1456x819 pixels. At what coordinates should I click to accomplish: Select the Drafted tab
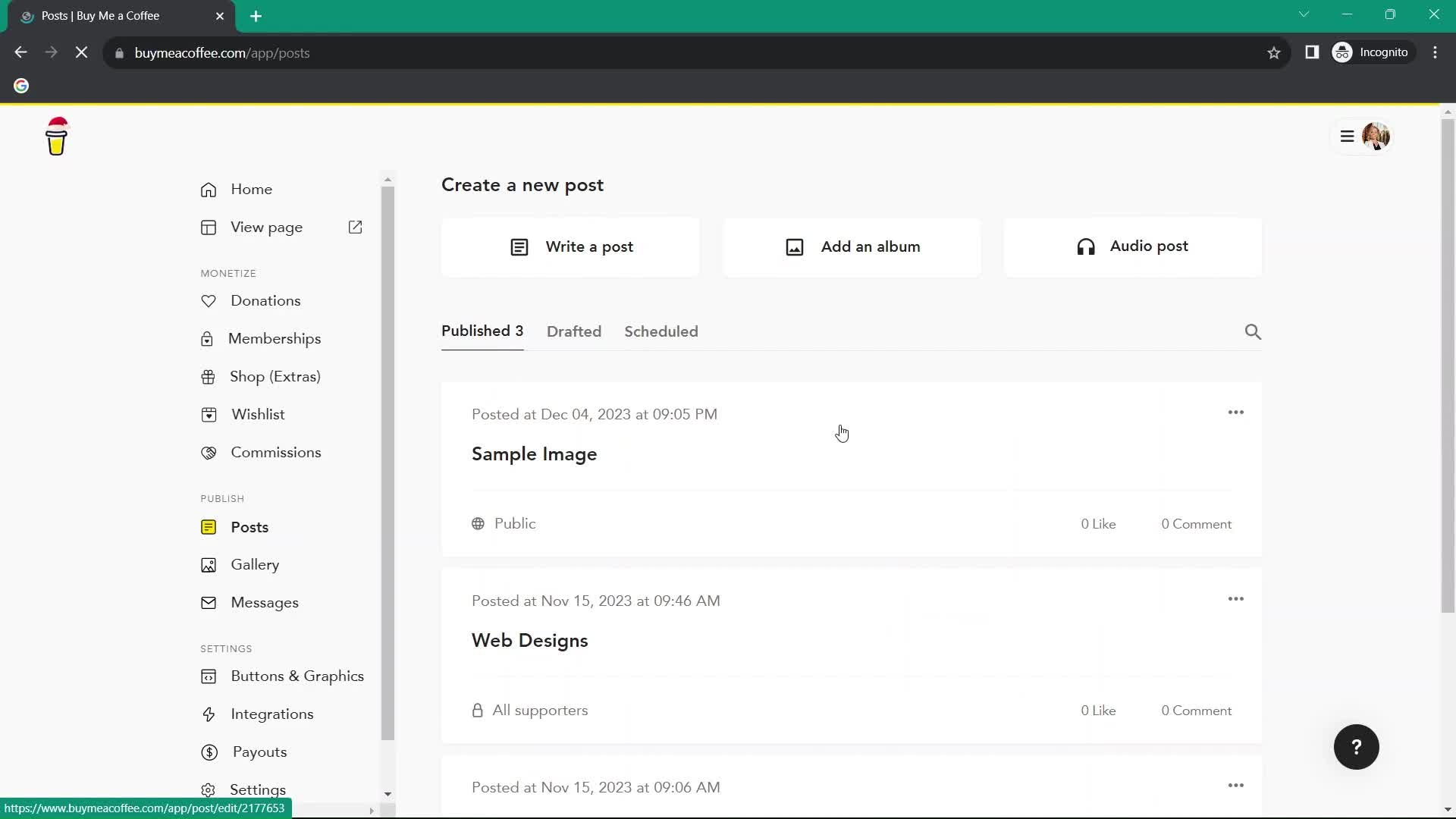pyautogui.click(x=573, y=331)
